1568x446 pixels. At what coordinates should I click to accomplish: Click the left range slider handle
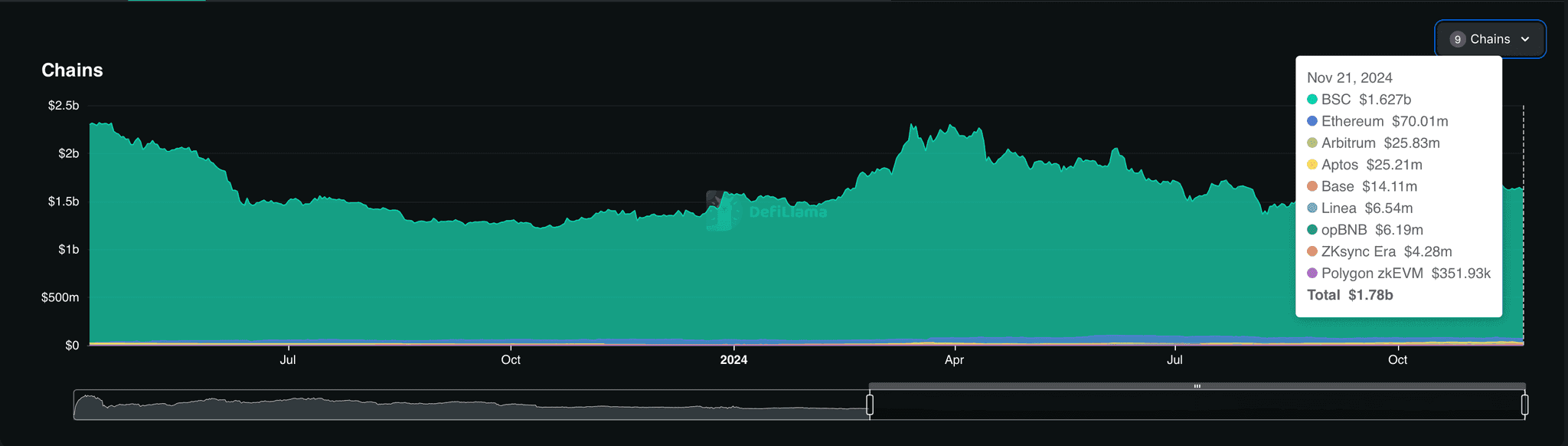click(870, 405)
